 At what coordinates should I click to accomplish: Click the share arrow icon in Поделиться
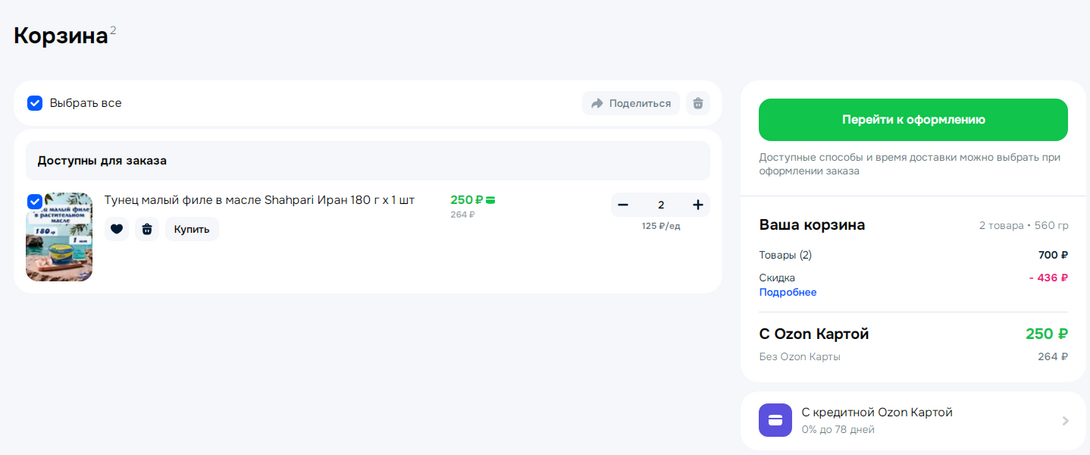coord(597,103)
